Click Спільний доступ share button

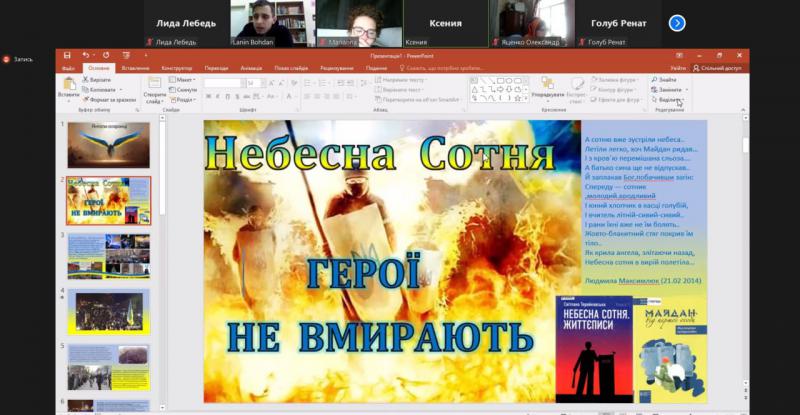pos(717,68)
